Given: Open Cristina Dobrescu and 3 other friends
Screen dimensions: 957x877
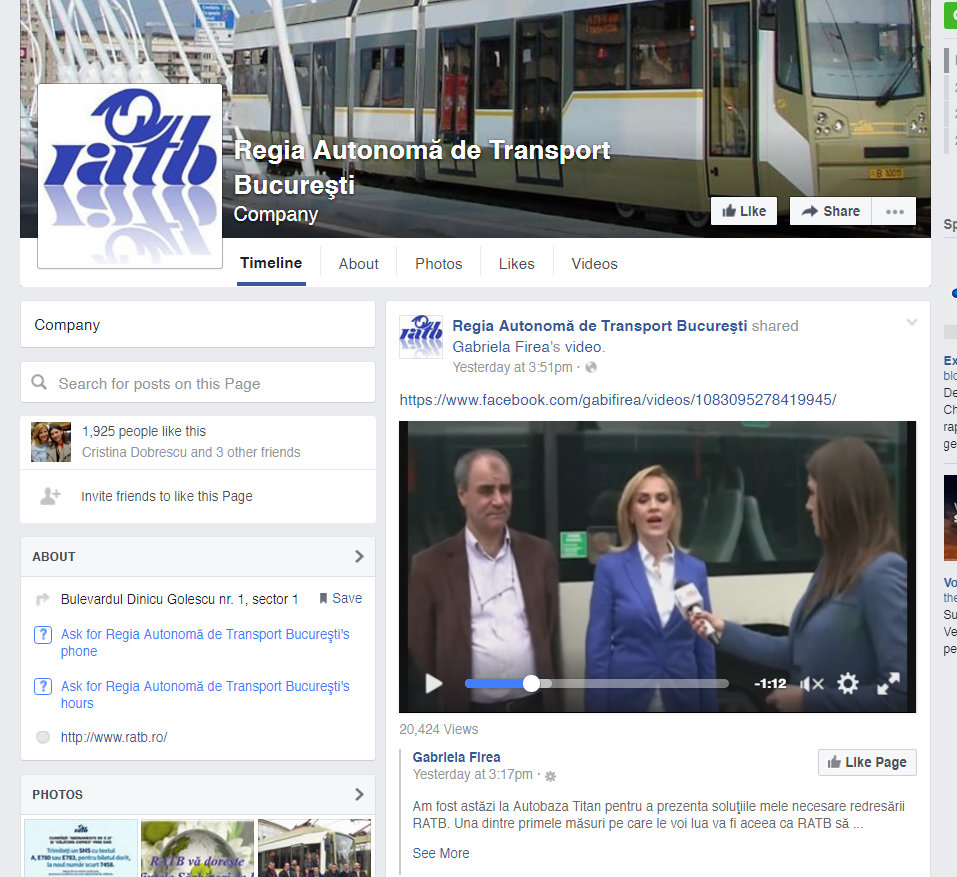Looking at the screenshot, I should coord(191,452).
